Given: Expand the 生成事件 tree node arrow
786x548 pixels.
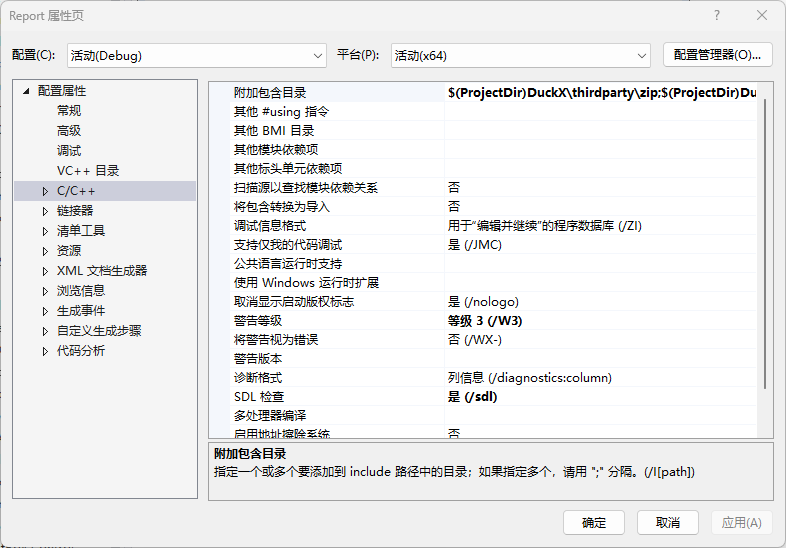Looking at the screenshot, I should pos(45,311).
